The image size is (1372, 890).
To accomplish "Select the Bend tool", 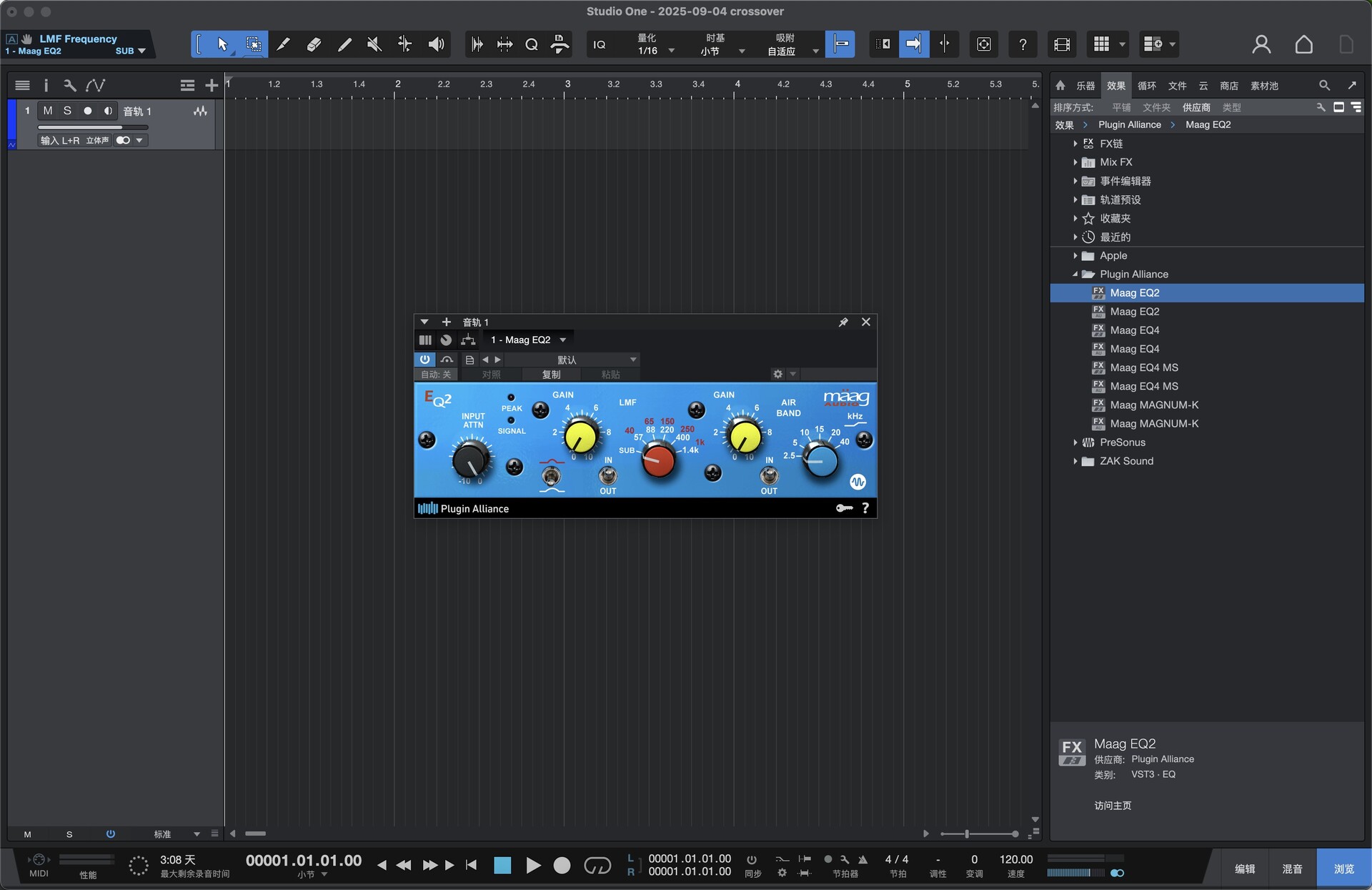I will (x=404, y=44).
